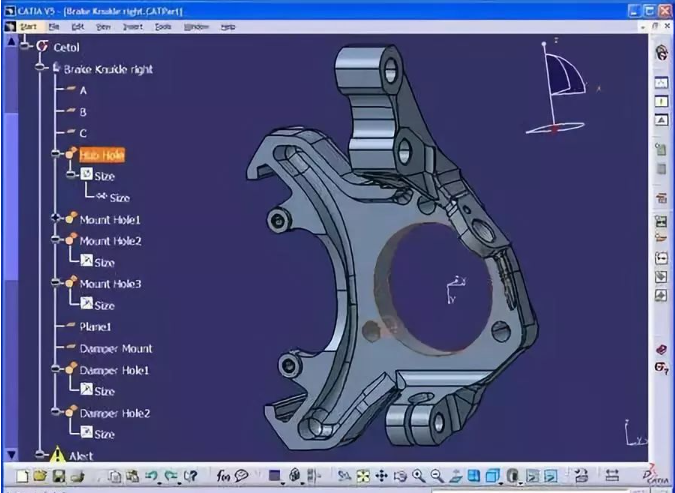Open the Help menu

point(228,27)
